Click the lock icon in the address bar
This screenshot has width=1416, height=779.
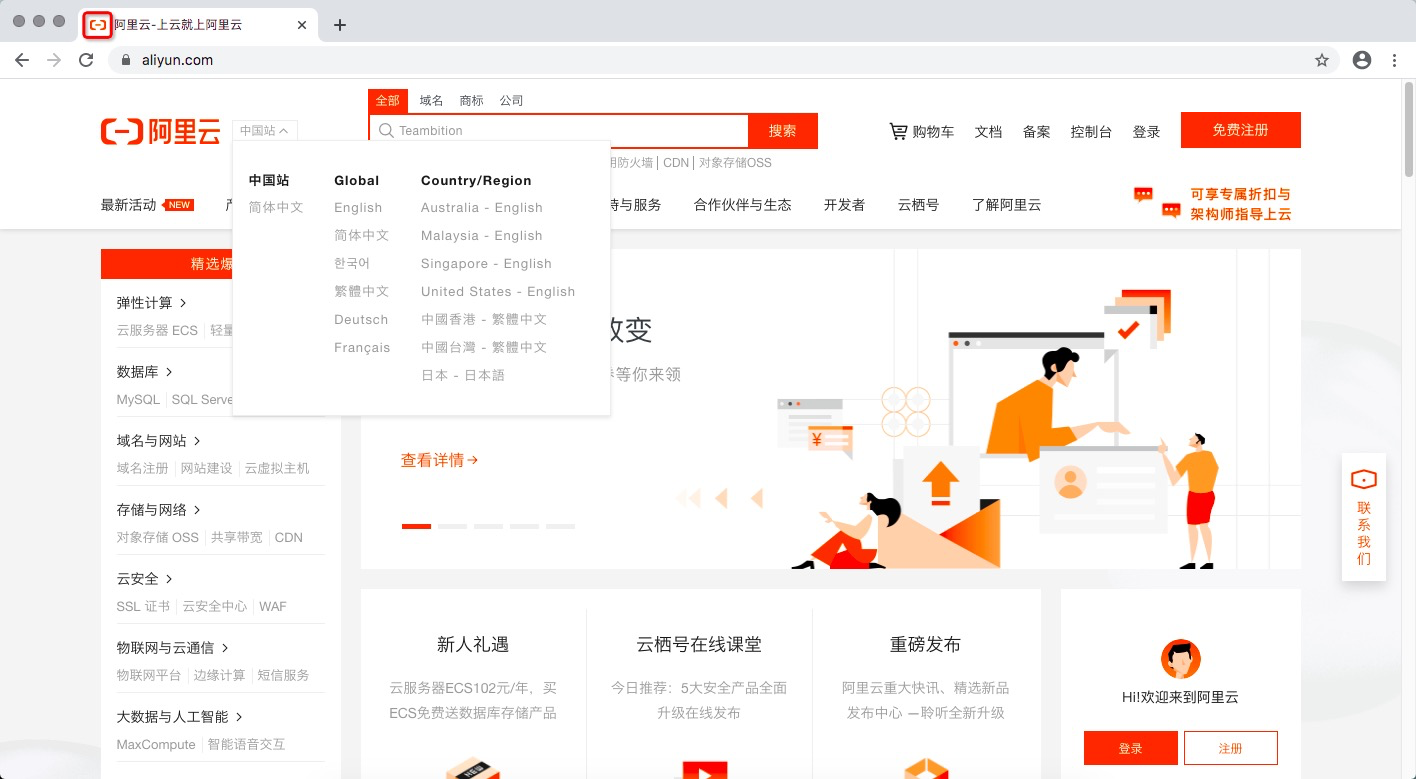126,60
